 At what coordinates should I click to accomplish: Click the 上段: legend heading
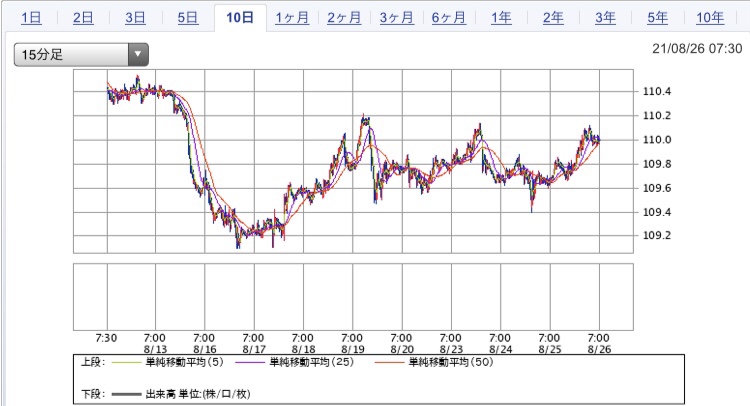pyautogui.click(x=93, y=362)
